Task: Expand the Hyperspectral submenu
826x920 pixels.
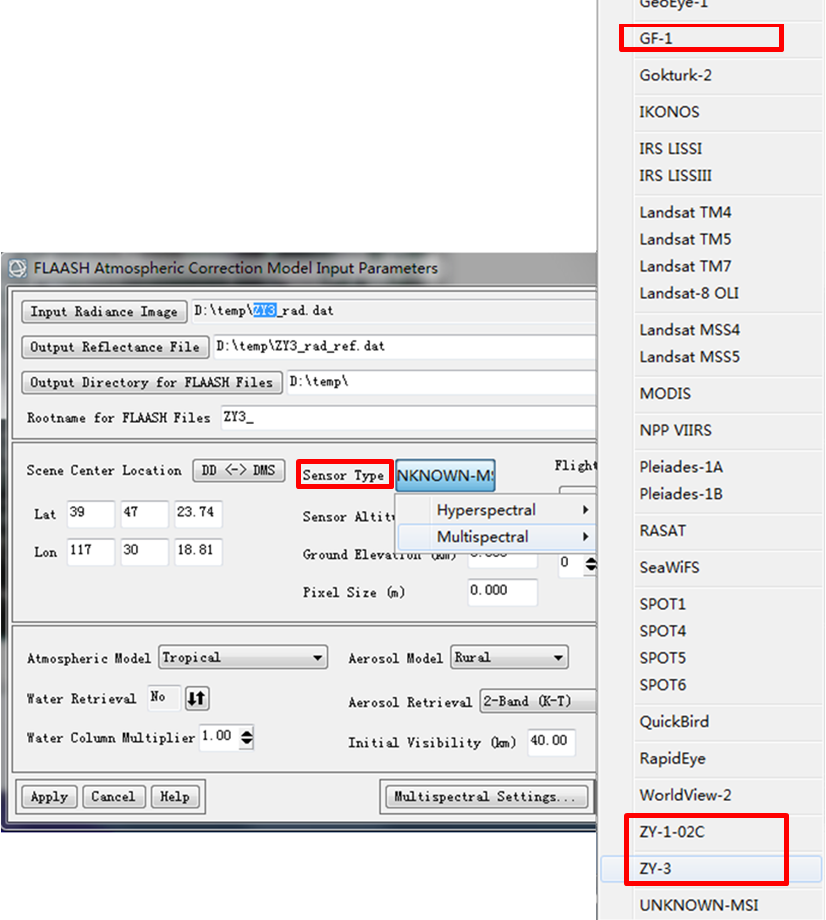Action: 497,510
